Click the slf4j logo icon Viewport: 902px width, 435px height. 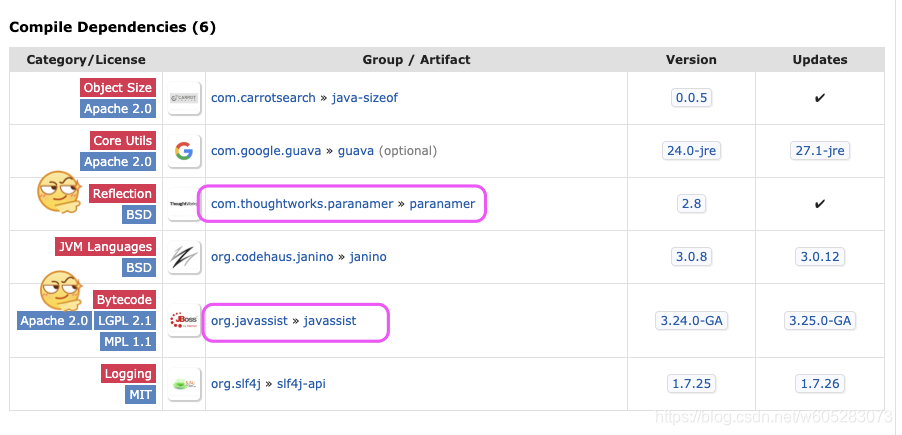click(x=184, y=384)
